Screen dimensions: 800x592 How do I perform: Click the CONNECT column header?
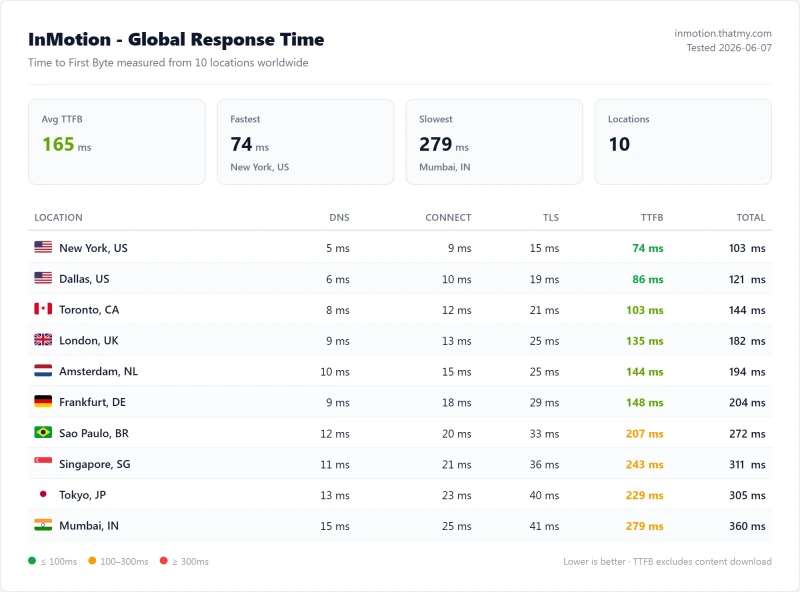point(448,217)
